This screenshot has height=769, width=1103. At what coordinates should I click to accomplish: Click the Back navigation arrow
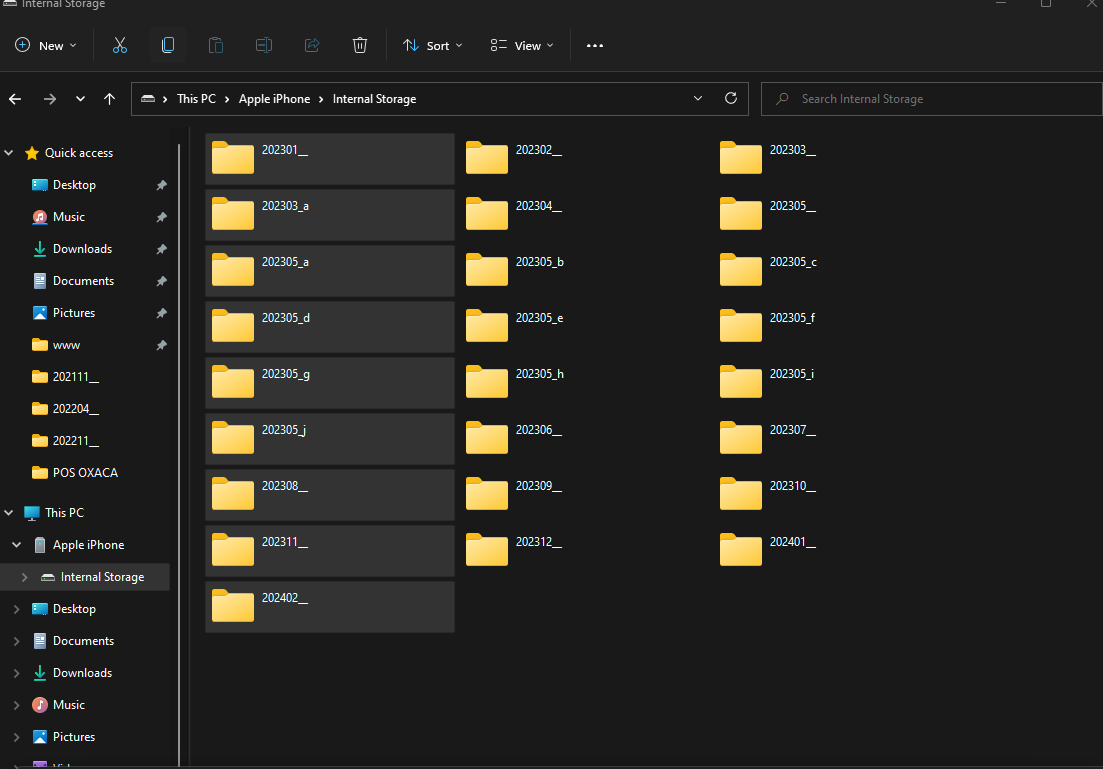(15, 99)
